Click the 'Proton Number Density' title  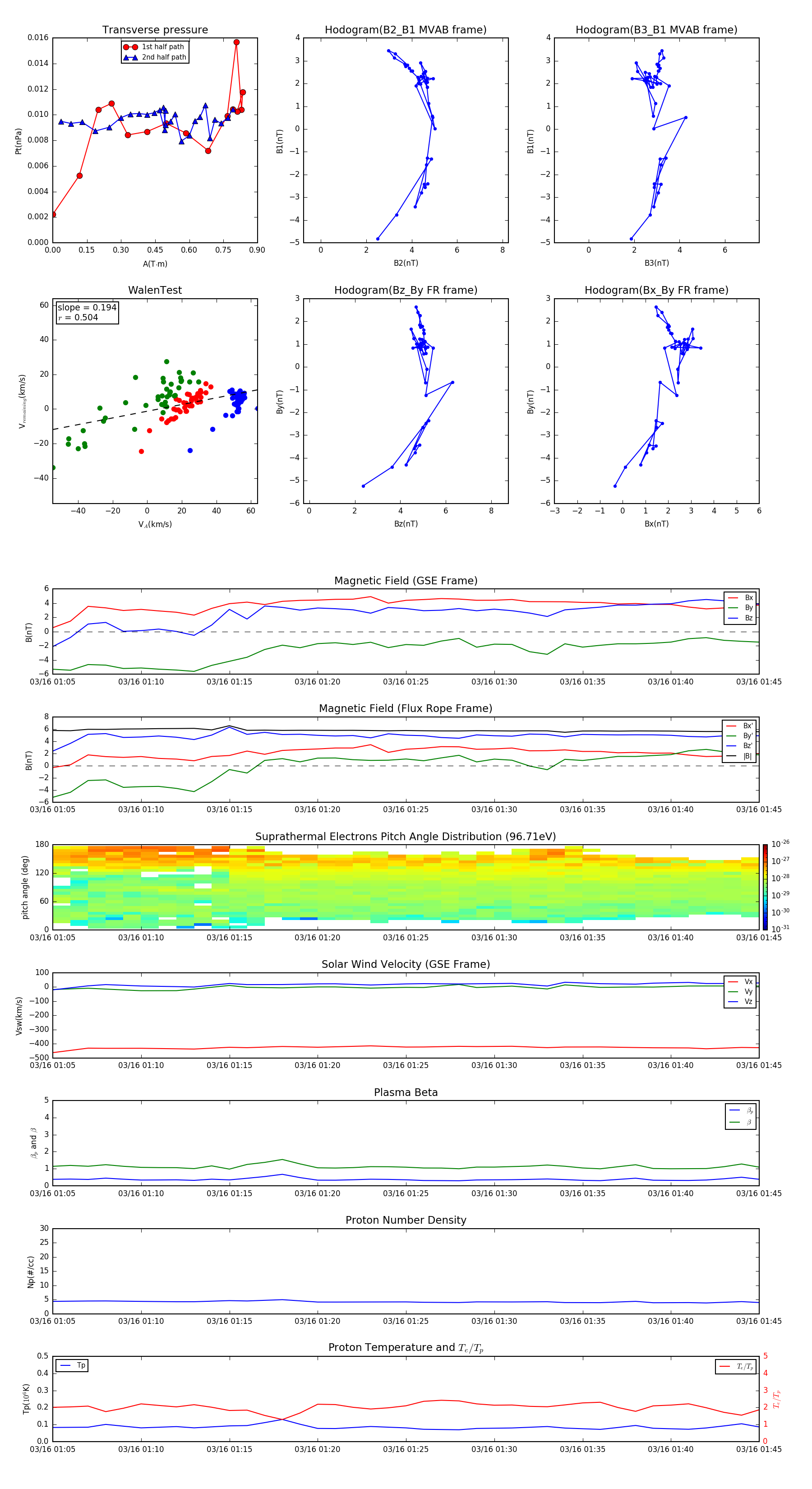point(406,1220)
